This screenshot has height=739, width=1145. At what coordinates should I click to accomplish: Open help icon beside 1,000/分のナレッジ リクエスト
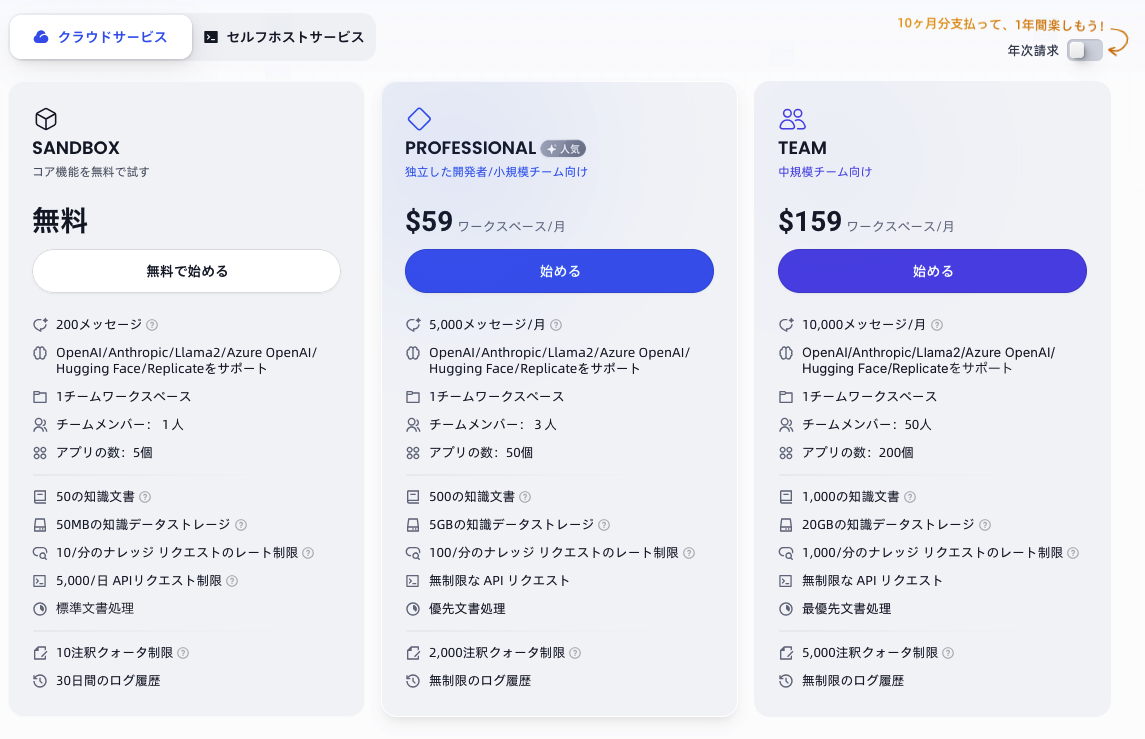tap(1073, 553)
